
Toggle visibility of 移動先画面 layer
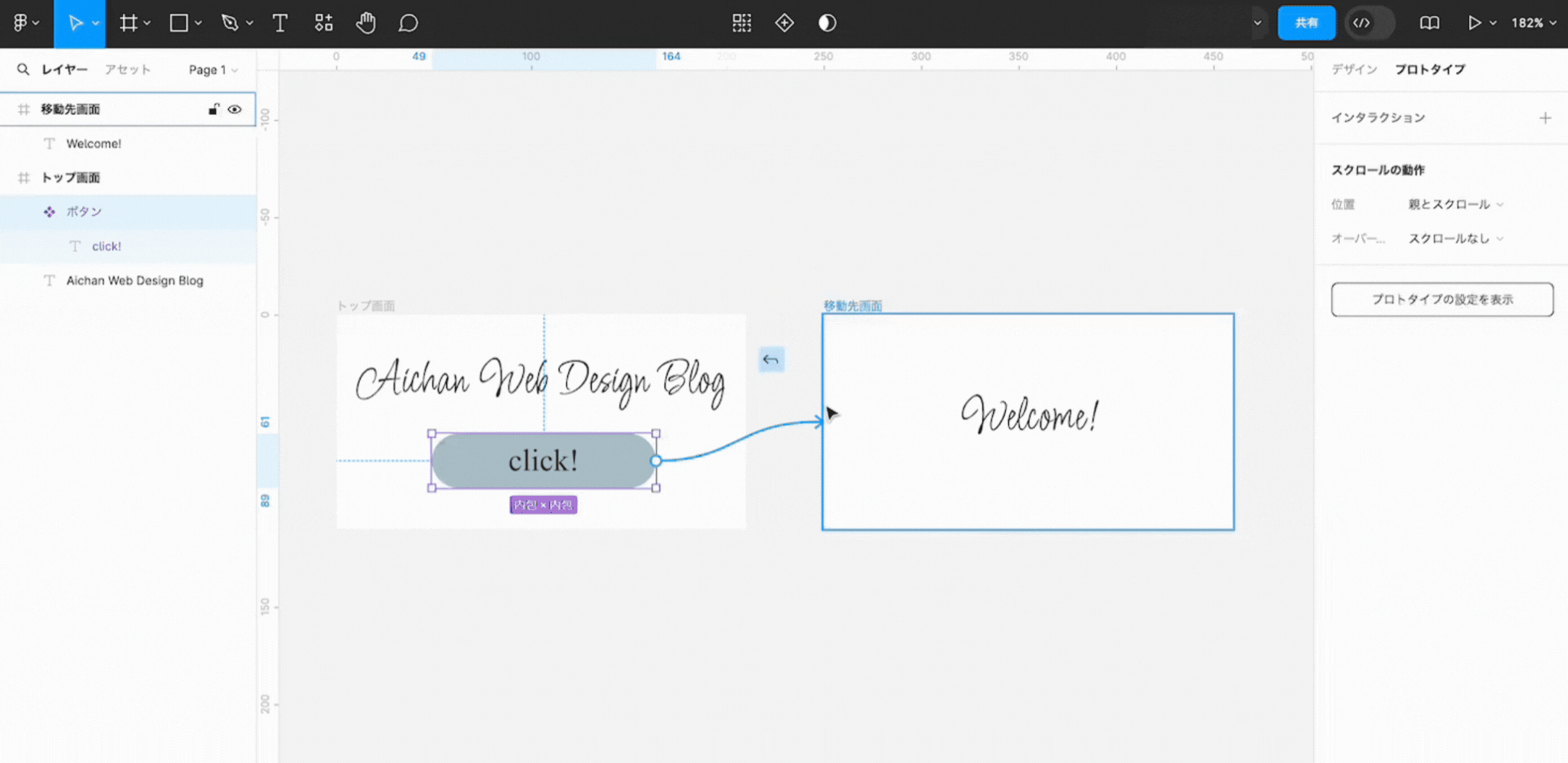pos(235,109)
